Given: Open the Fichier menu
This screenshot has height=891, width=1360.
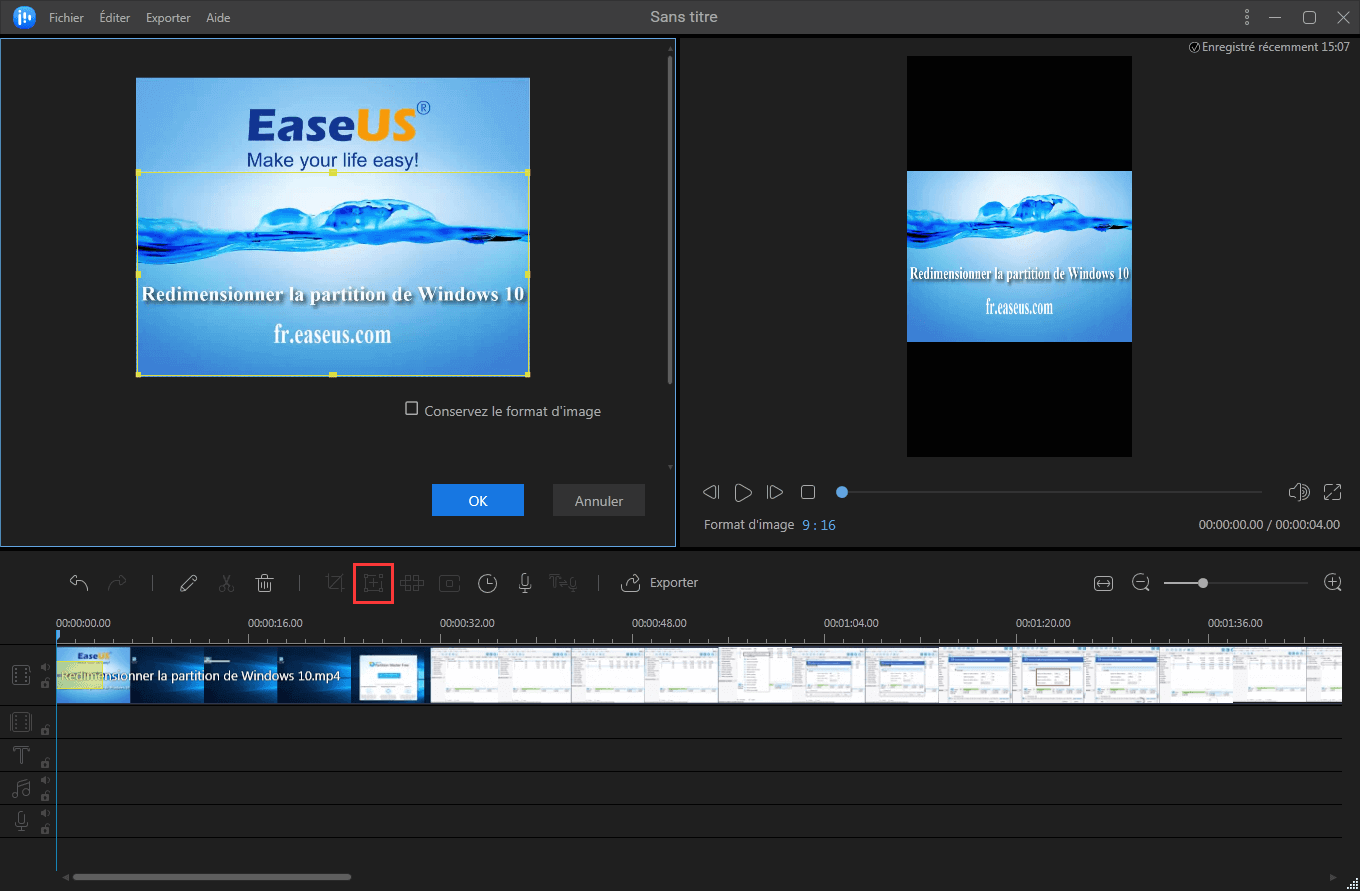Looking at the screenshot, I should (x=66, y=18).
